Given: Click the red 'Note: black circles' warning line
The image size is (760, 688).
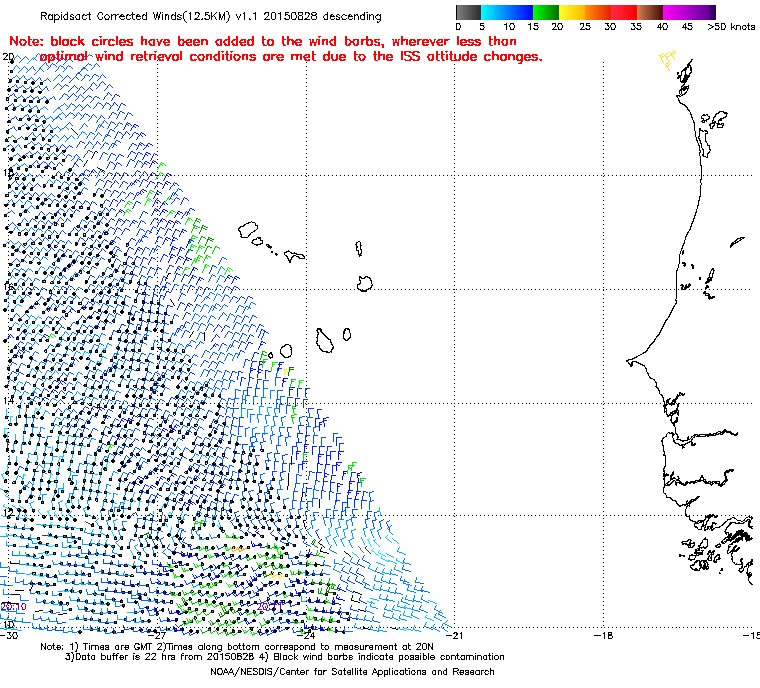Looking at the screenshot, I should click(263, 41).
